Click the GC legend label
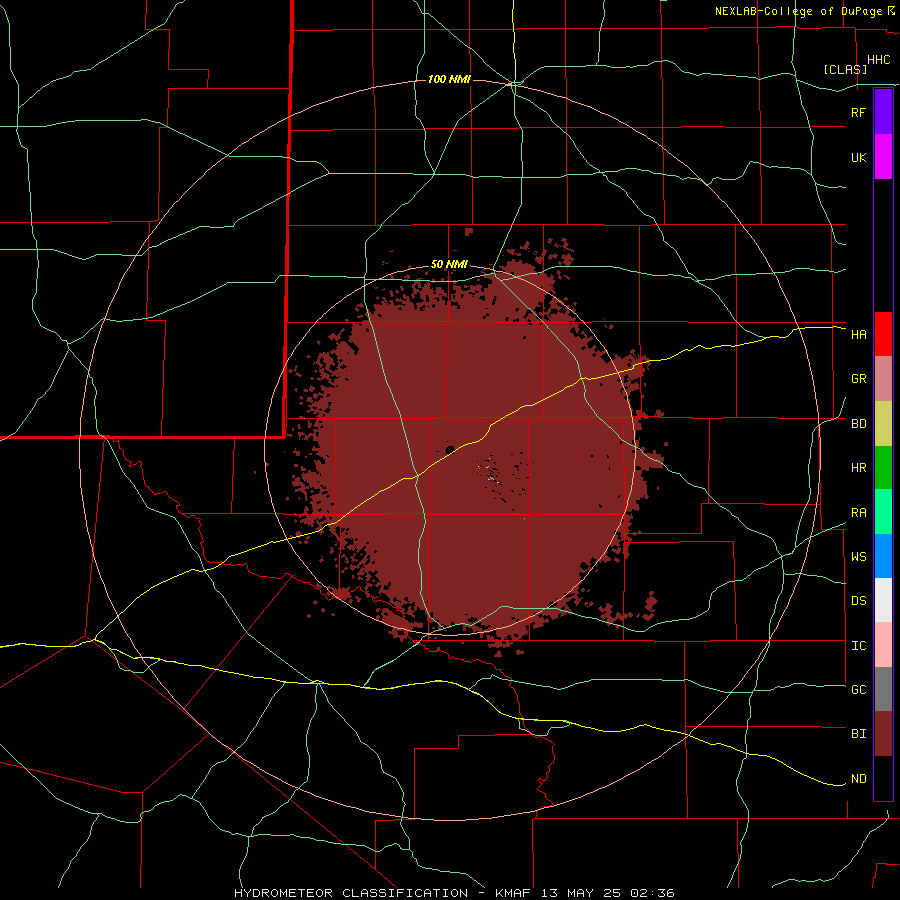This screenshot has height=900, width=900. tap(858, 690)
